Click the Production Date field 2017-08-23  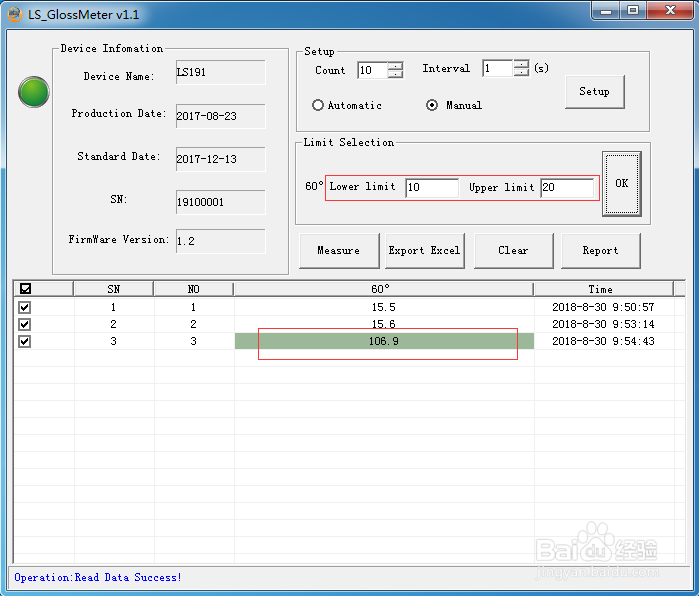tap(221, 116)
